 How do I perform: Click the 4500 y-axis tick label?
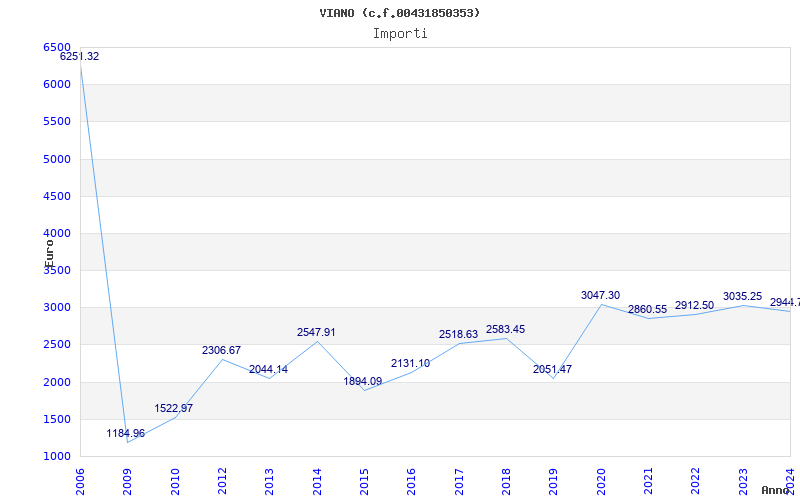57,196
